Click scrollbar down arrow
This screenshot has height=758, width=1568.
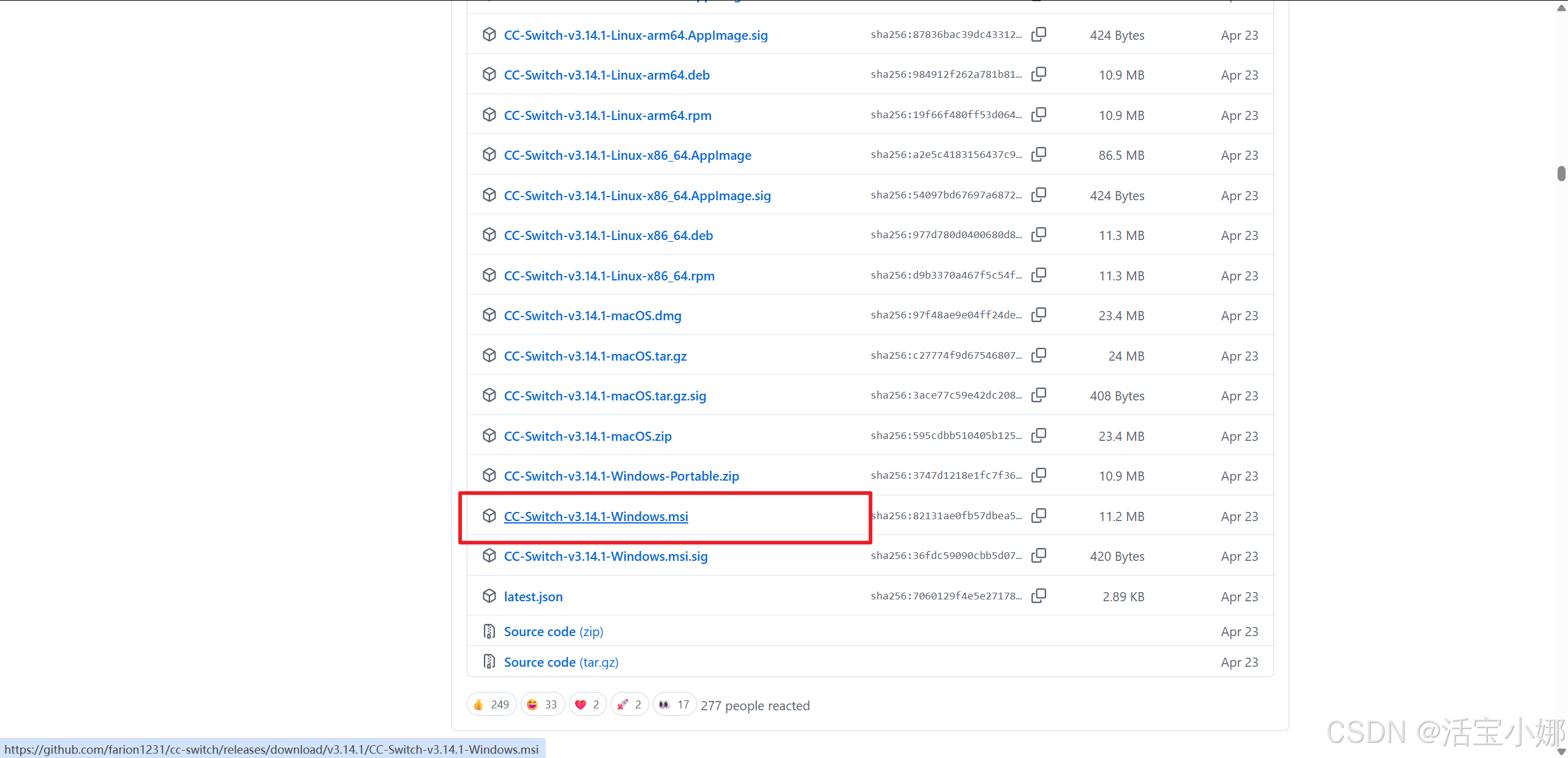click(1561, 752)
